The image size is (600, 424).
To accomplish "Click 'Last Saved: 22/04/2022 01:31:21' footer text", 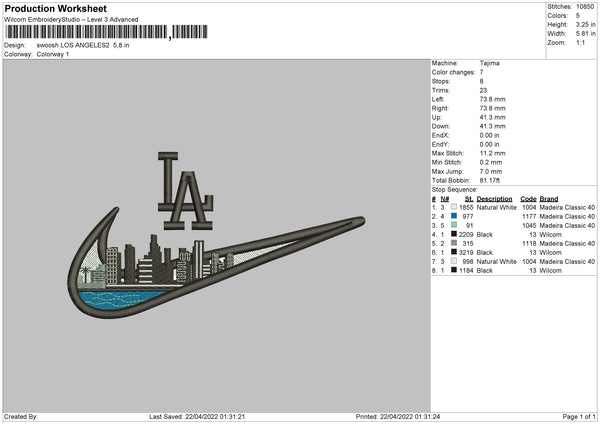I will pos(197,416).
